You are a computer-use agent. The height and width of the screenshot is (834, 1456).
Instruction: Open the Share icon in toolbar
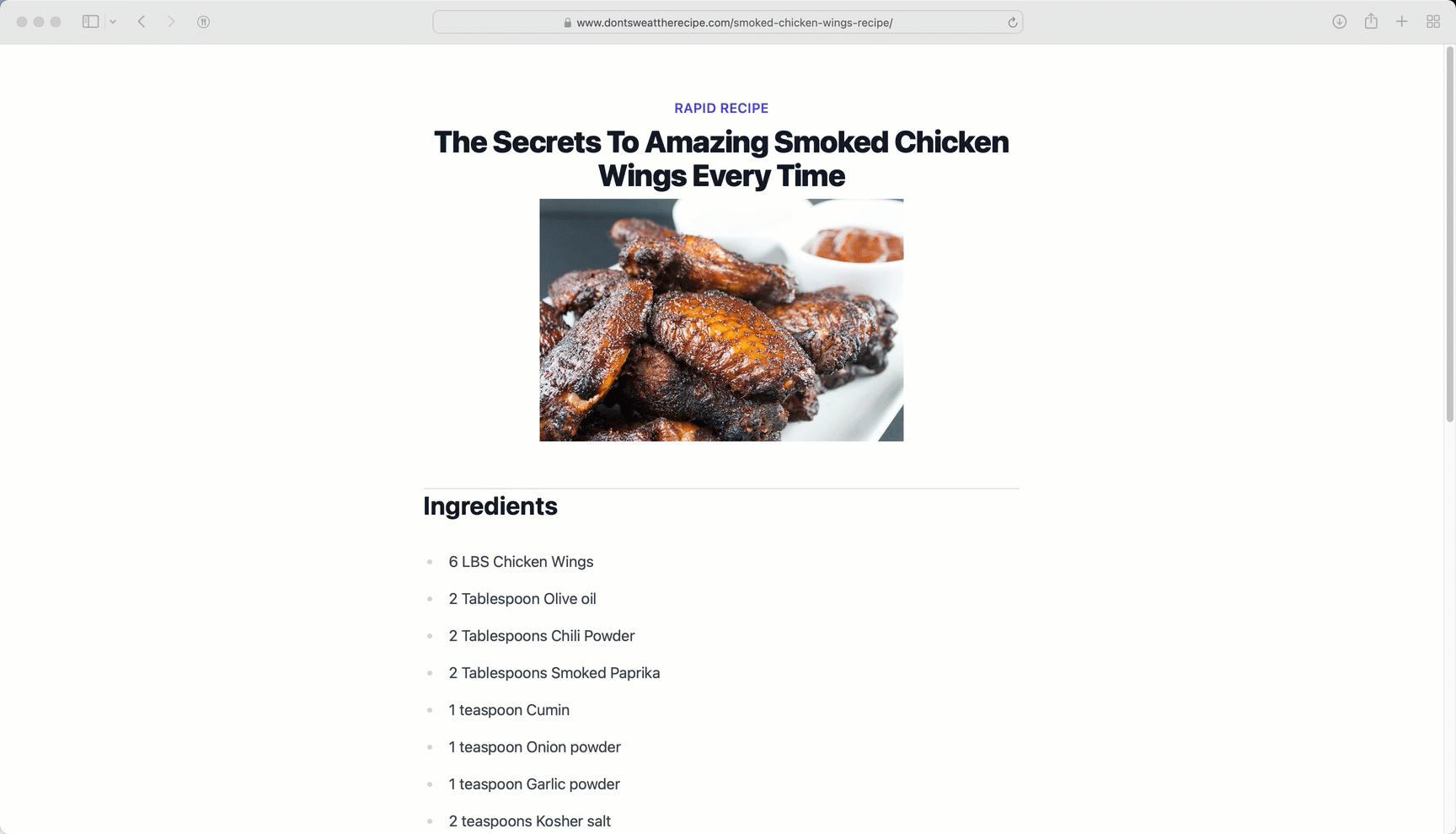click(1371, 21)
